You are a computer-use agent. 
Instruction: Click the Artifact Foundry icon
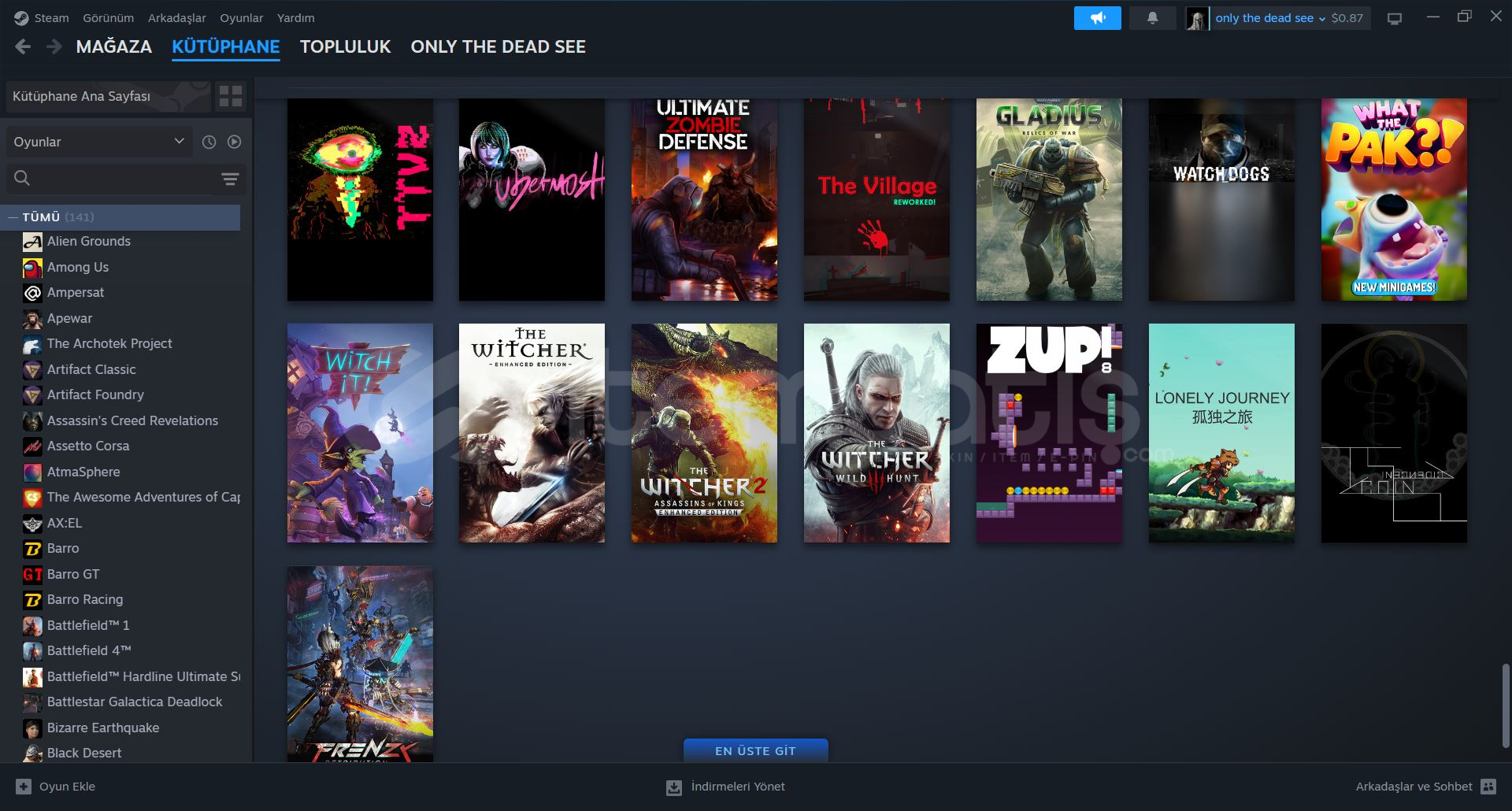(x=32, y=395)
